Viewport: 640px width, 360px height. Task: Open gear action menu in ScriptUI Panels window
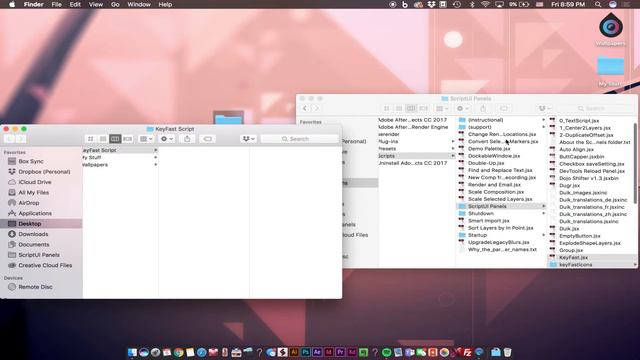pos(462,109)
